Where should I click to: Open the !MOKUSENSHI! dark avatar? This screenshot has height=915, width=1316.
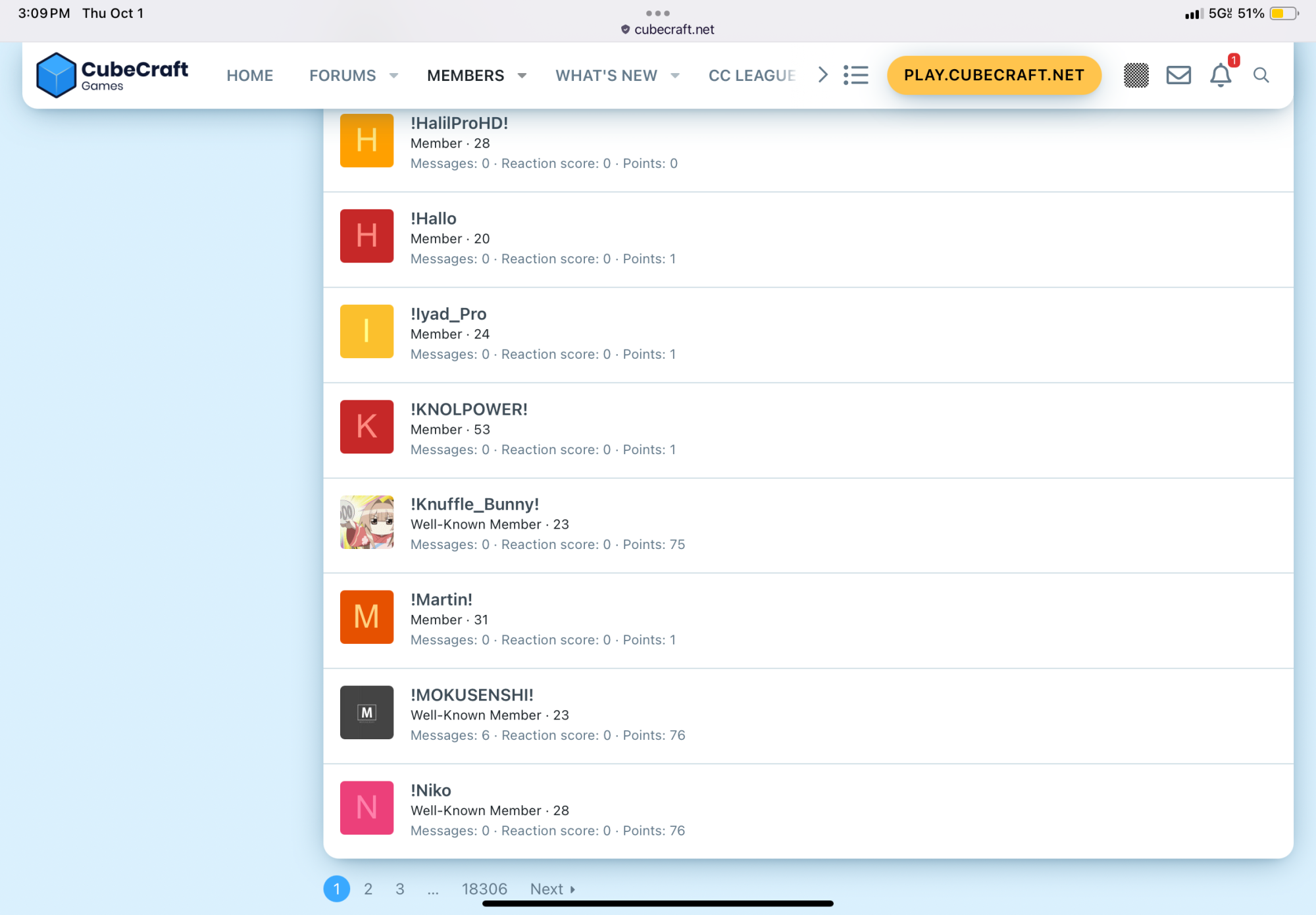367,712
